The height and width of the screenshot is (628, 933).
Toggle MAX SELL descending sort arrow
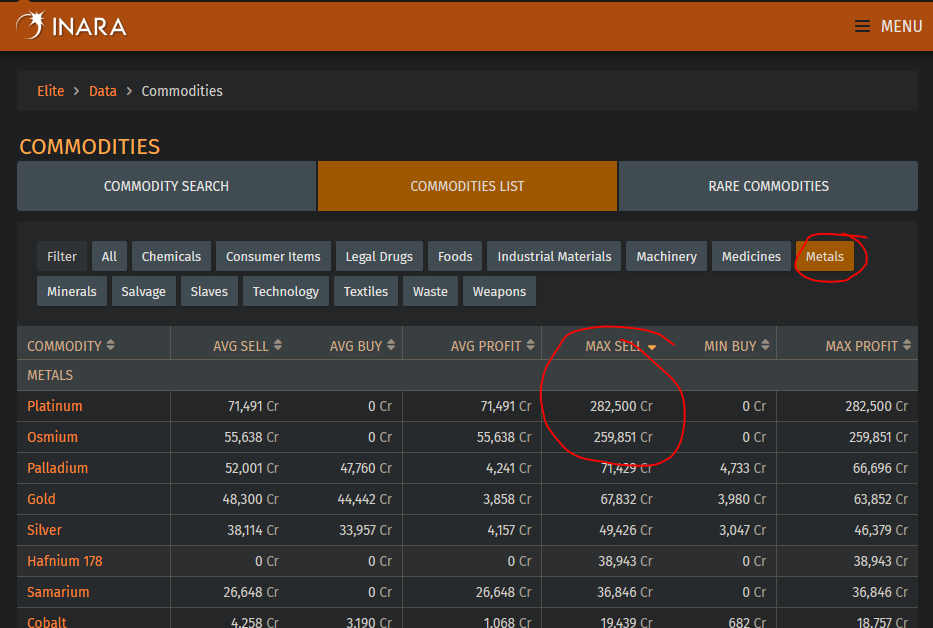652,347
